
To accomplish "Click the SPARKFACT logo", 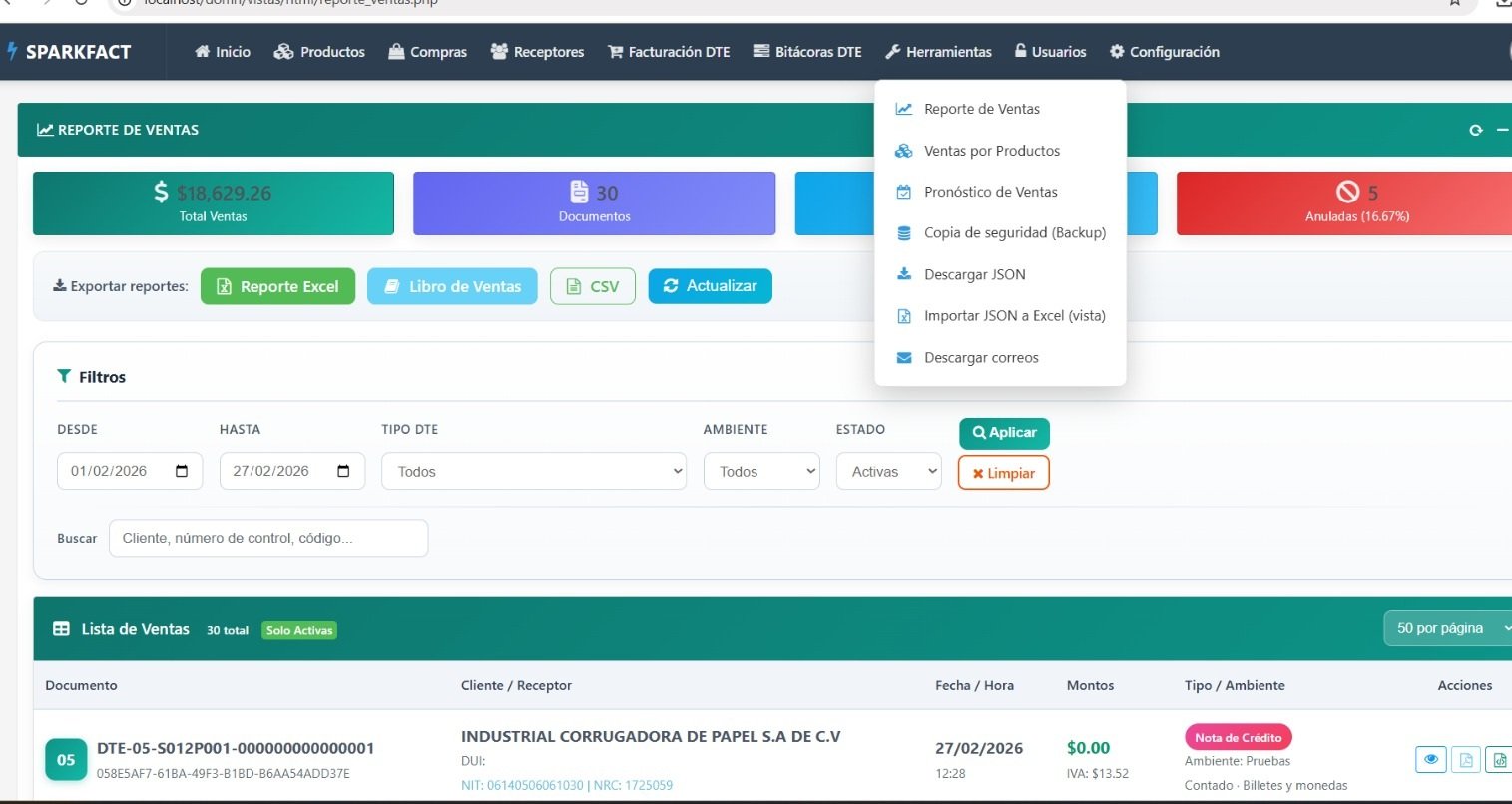I will [x=70, y=52].
